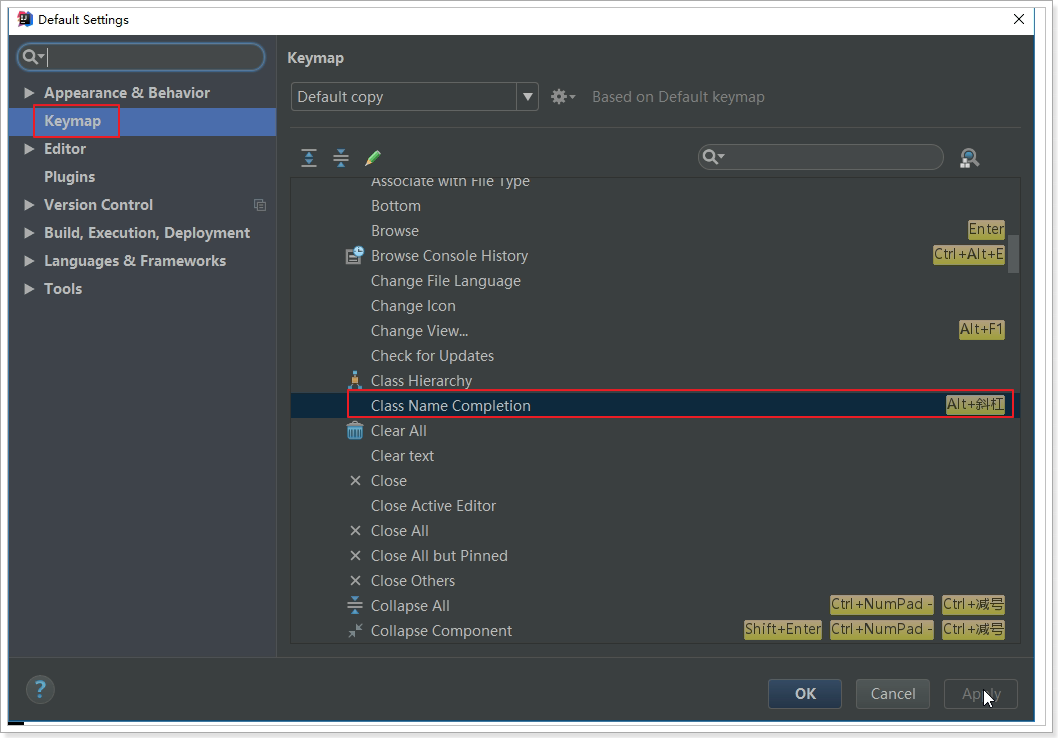Open Find Actions by Shortcut icon
Viewport: 1058px width, 738px height.
point(969,158)
